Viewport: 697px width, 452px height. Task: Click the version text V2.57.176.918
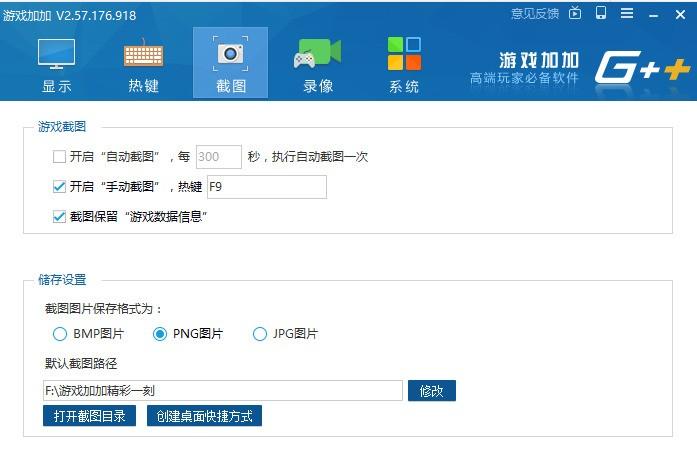click(x=96, y=16)
